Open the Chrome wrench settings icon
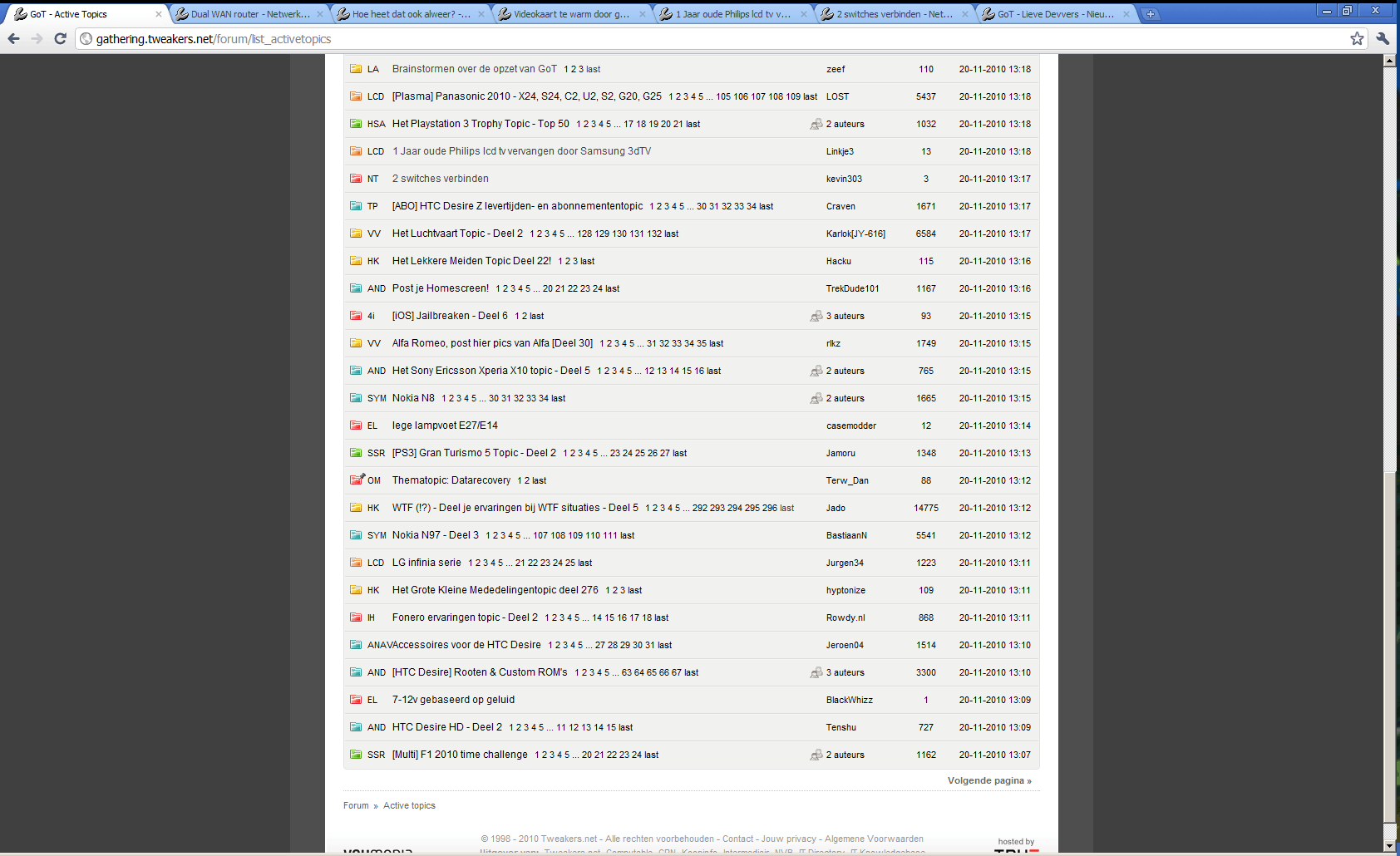The height and width of the screenshot is (856, 1400). [x=1381, y=38]
